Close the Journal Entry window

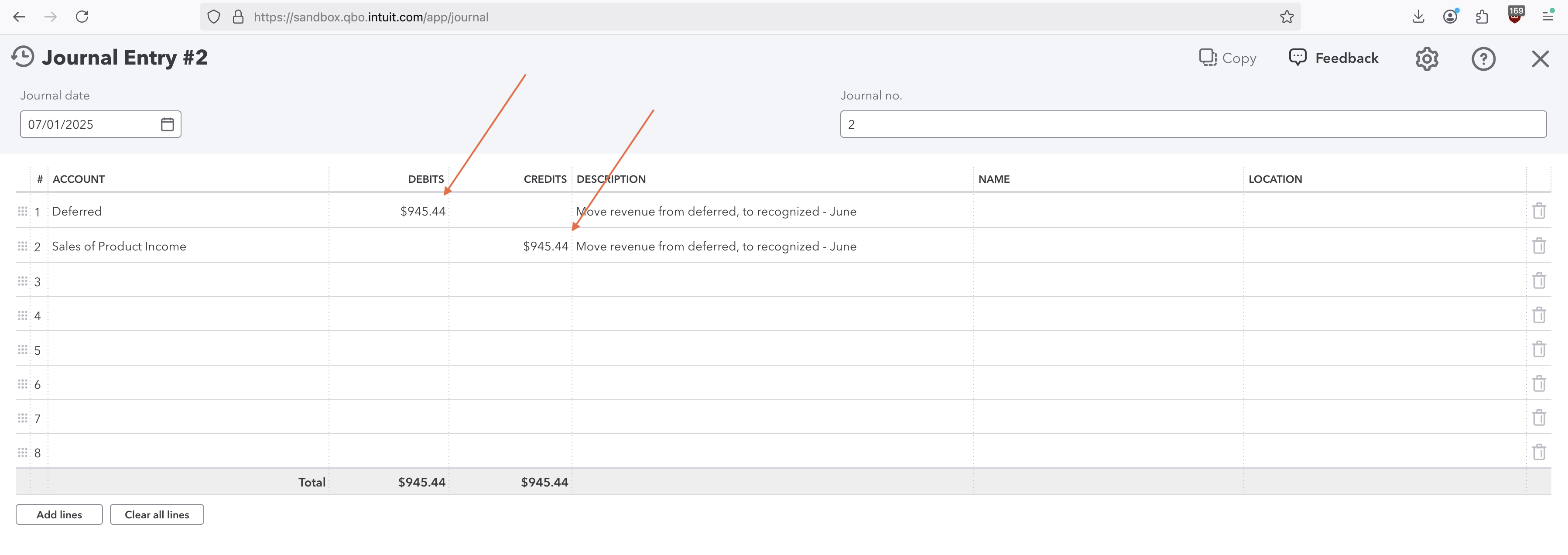[x=1540, y=59]
